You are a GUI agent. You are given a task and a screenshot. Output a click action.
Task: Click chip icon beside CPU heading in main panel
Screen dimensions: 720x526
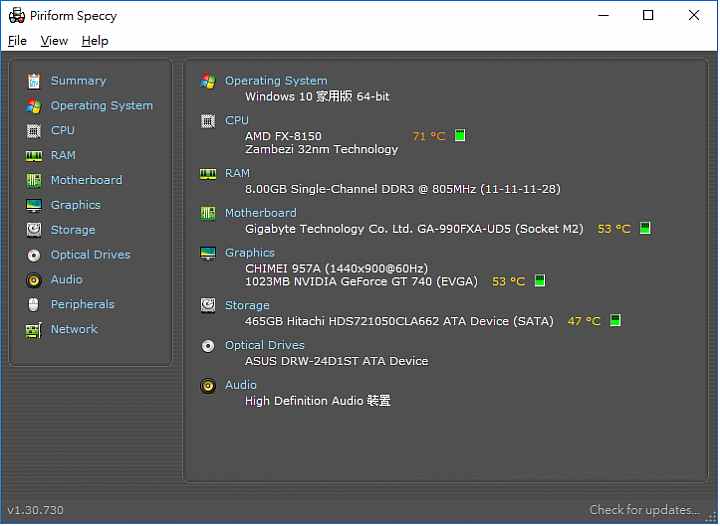208,121
